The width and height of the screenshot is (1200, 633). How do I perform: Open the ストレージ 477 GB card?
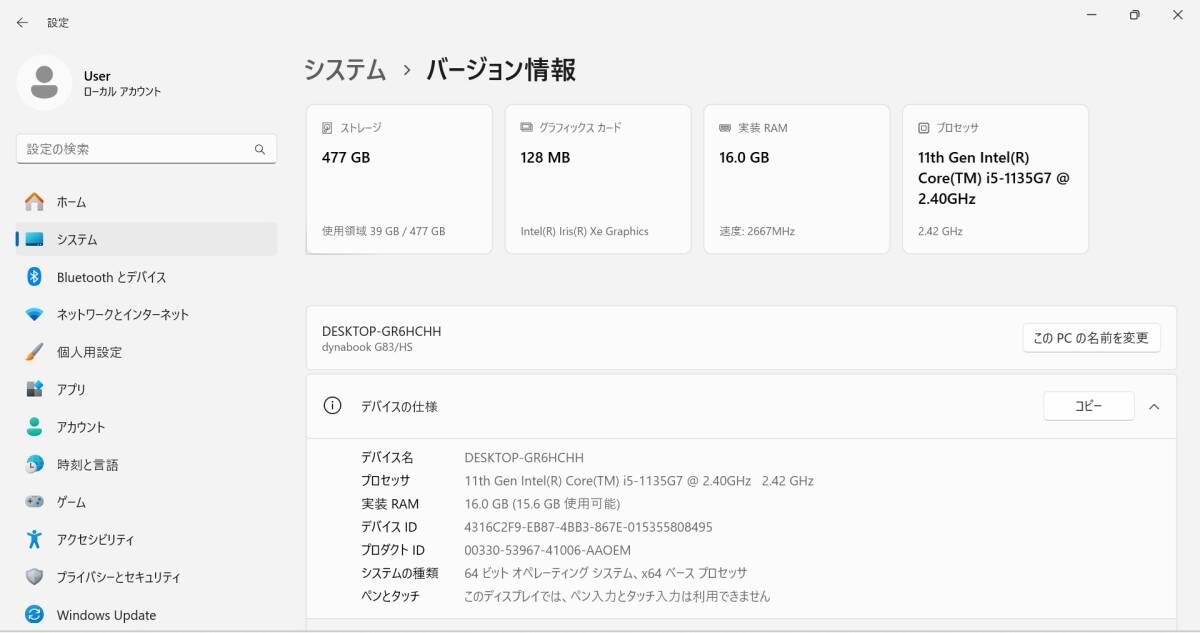coord(399,179)
